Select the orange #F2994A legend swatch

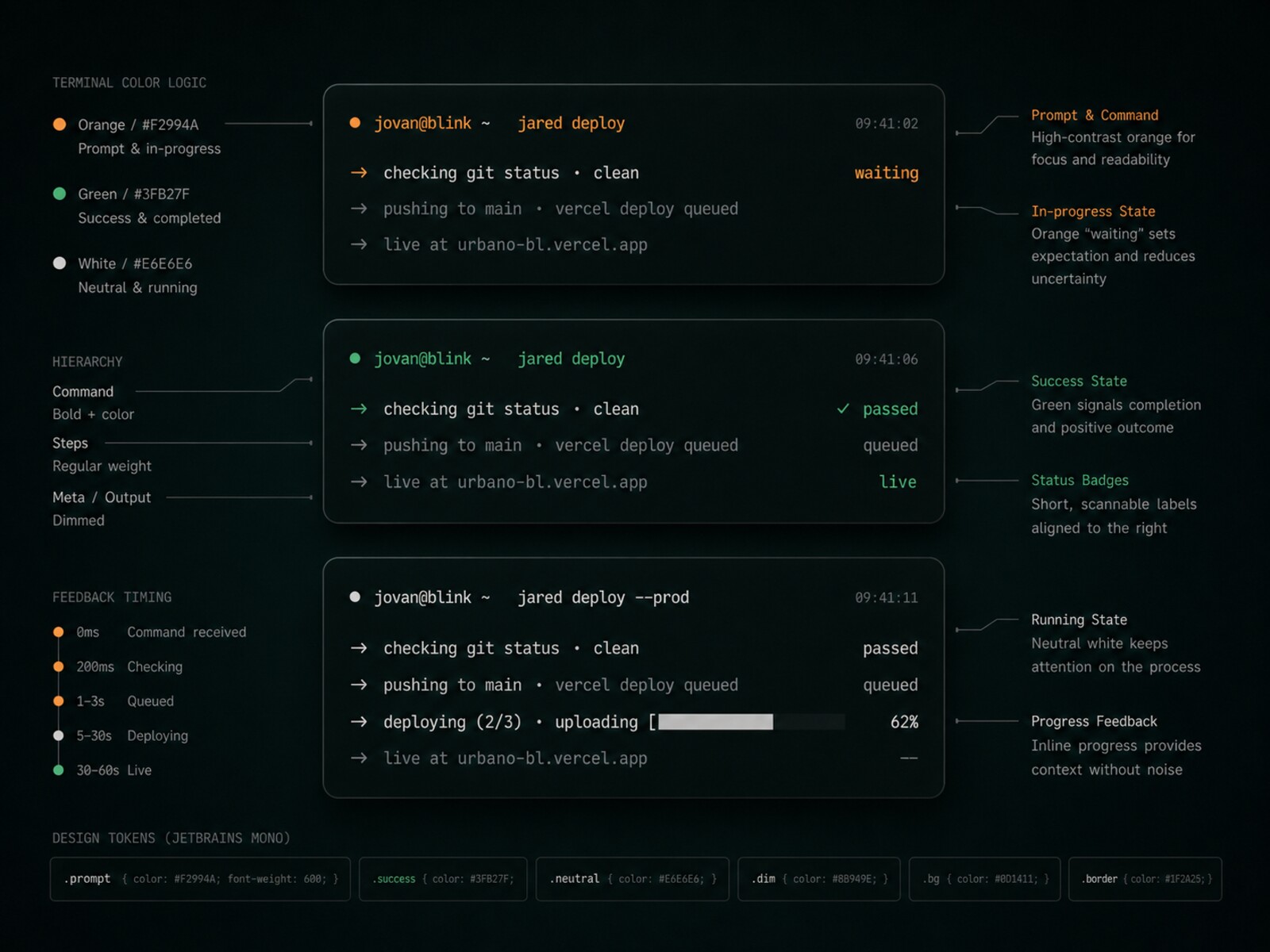pyautogui.click(x=60, y=125)
